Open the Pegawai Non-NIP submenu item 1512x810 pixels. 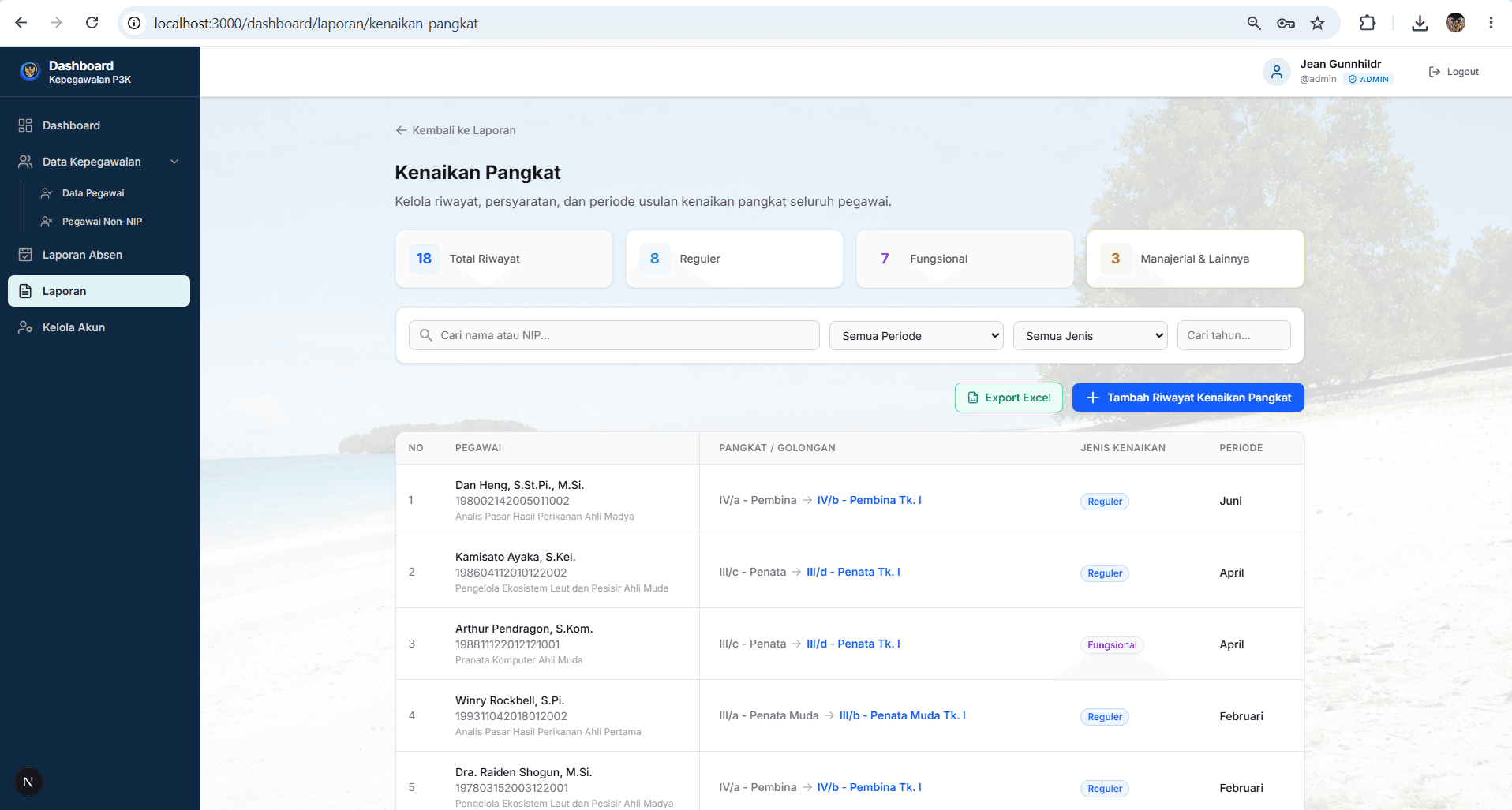click(102, 222)
